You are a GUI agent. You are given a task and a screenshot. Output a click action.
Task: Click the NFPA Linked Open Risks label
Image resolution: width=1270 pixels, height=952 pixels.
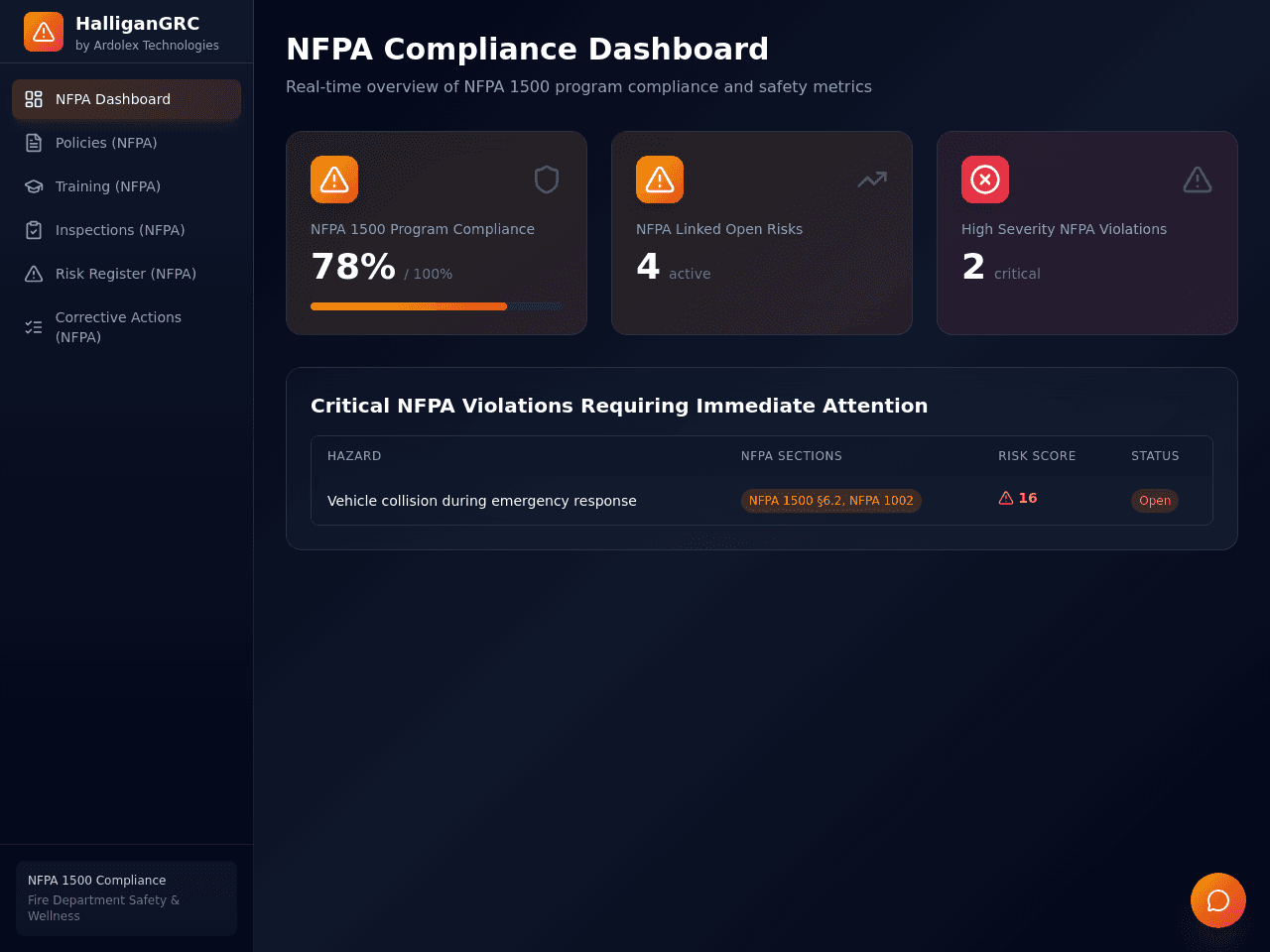pos(719,229)
